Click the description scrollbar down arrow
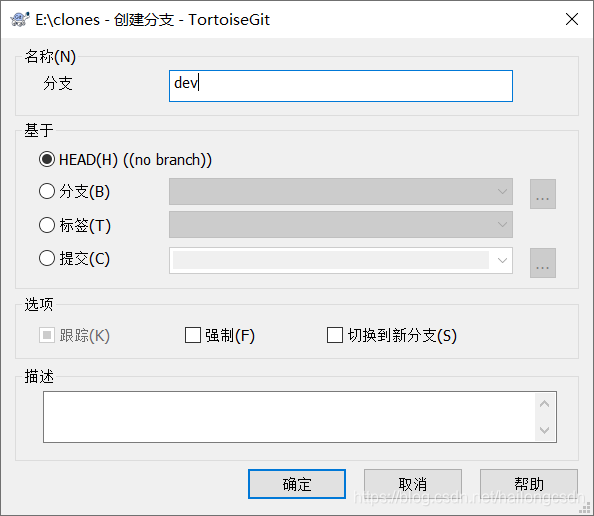 coord(544,430)
